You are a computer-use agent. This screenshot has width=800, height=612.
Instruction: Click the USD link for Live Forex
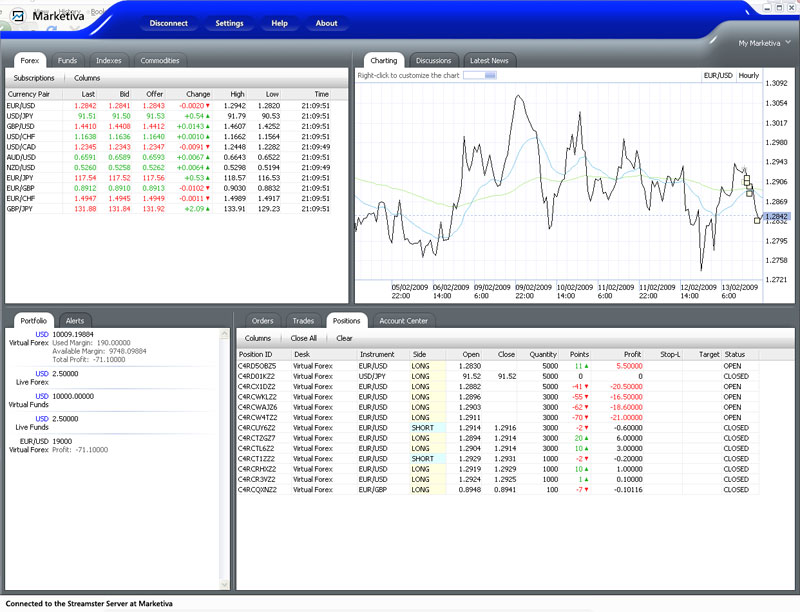42,373
